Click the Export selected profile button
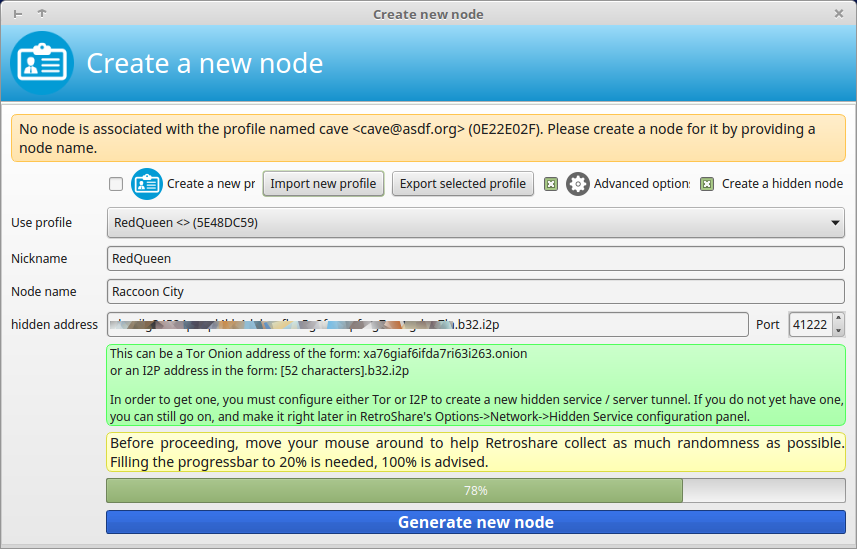857x549 pixels. click(x=462, y=184)
